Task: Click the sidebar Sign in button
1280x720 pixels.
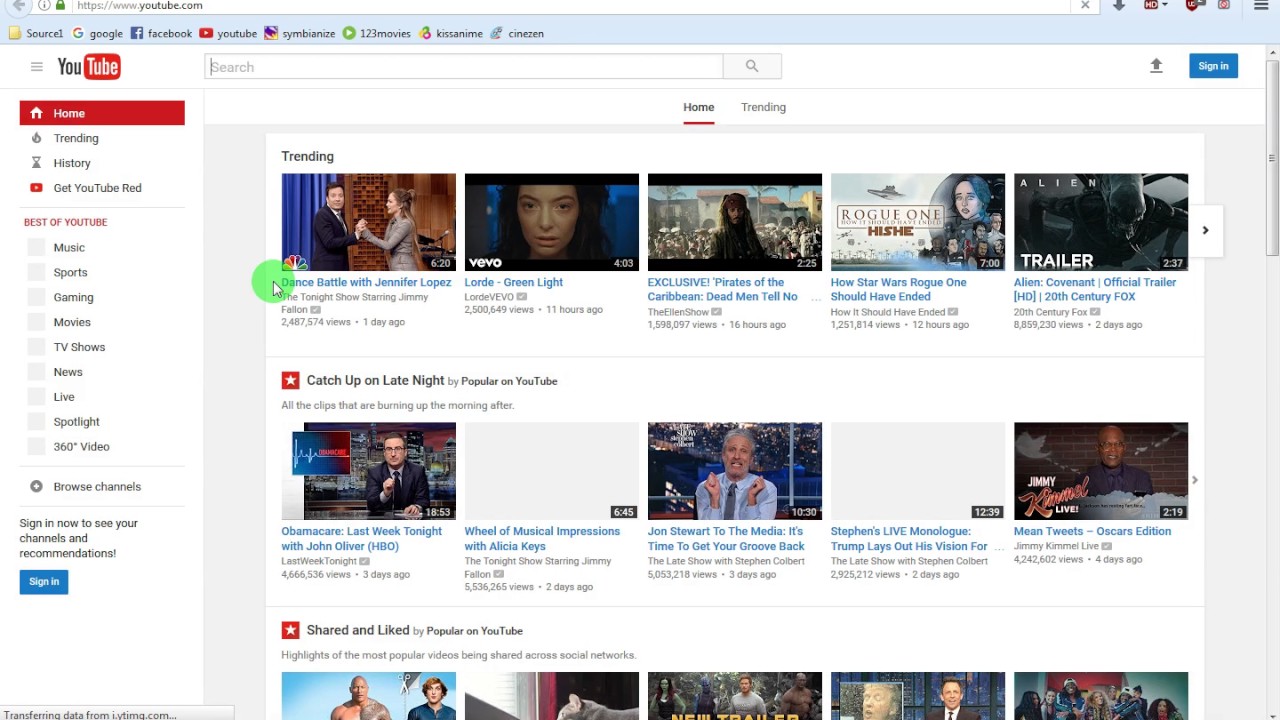Action: pos(44,582)
